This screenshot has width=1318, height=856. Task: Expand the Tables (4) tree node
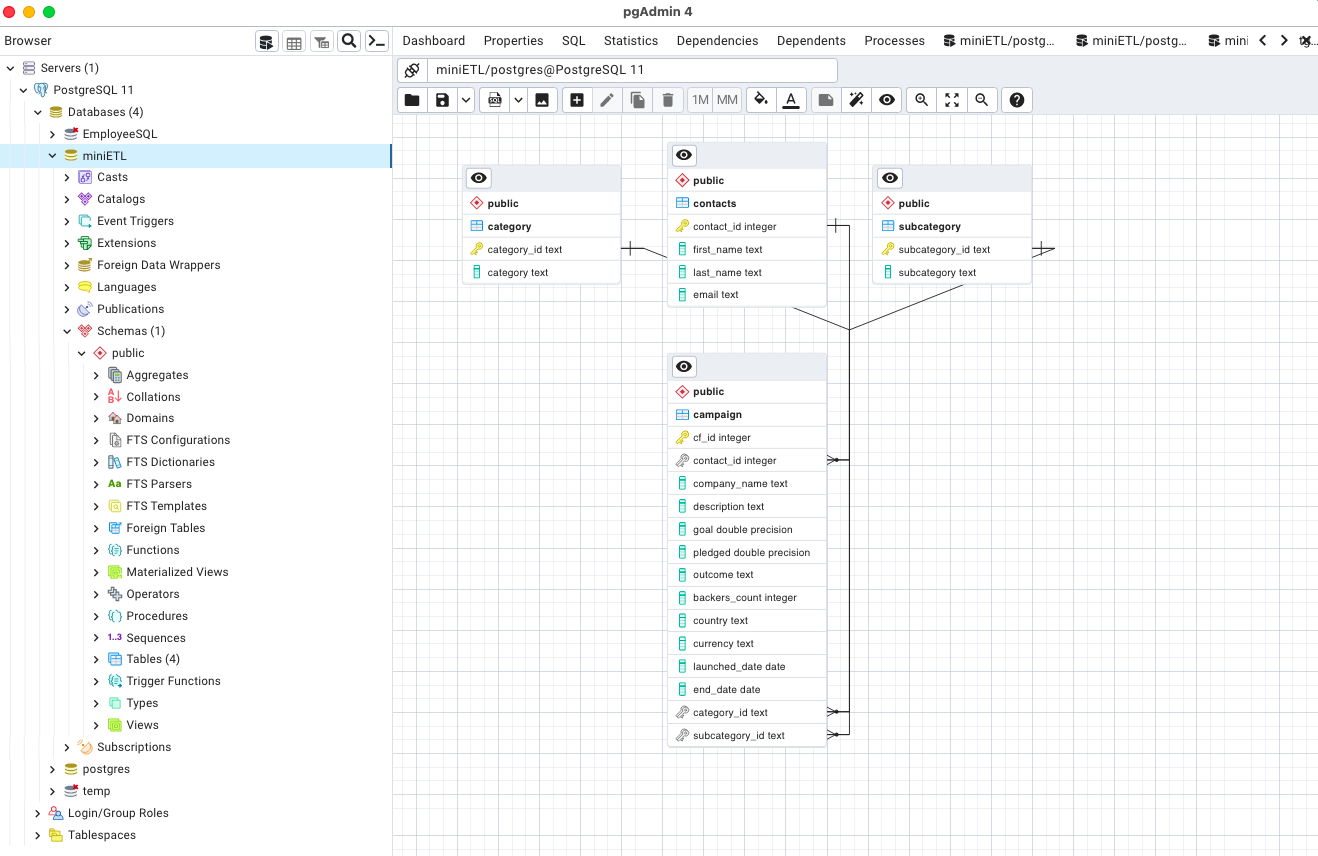[96, 658]
